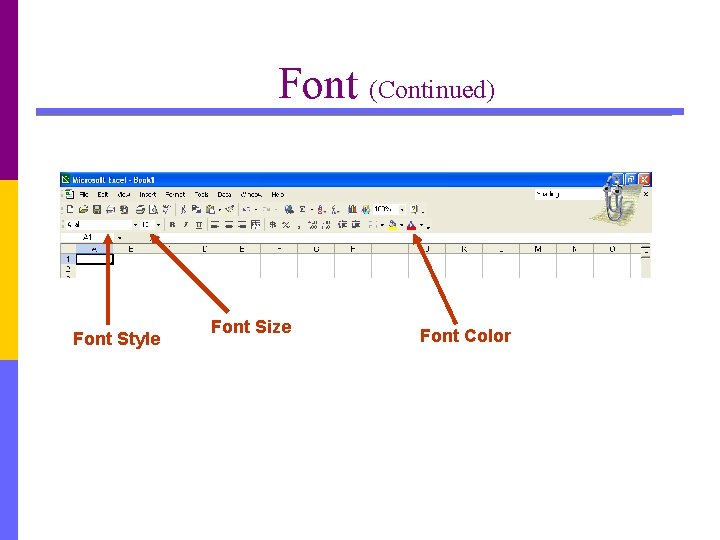Open the View menu

pos(124,194)
